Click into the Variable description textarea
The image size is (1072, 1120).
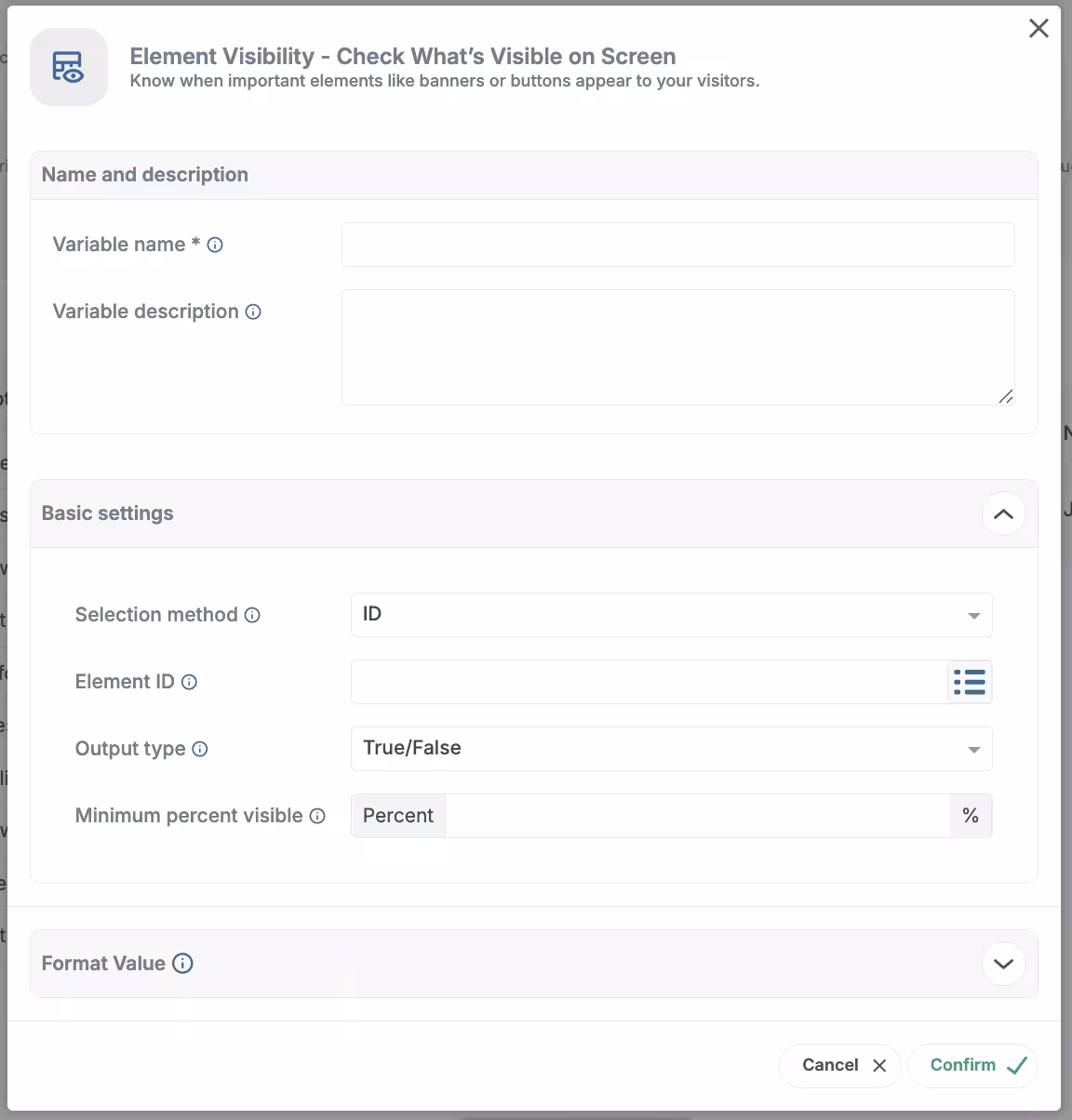677,347
